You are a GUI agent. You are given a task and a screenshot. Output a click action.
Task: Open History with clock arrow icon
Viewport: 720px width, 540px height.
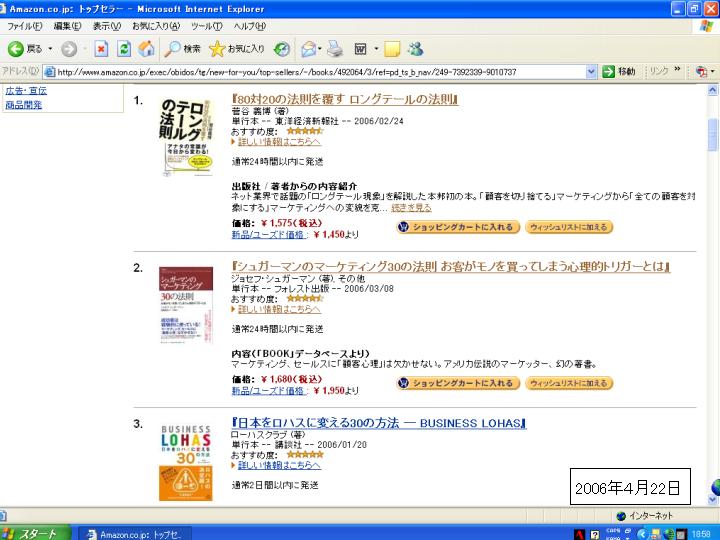[281, 49]
